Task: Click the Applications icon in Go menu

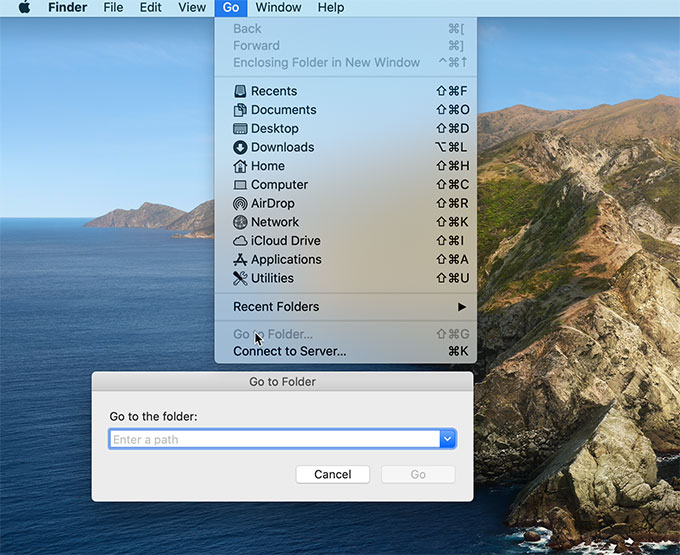Action: (x=240, y=260)
